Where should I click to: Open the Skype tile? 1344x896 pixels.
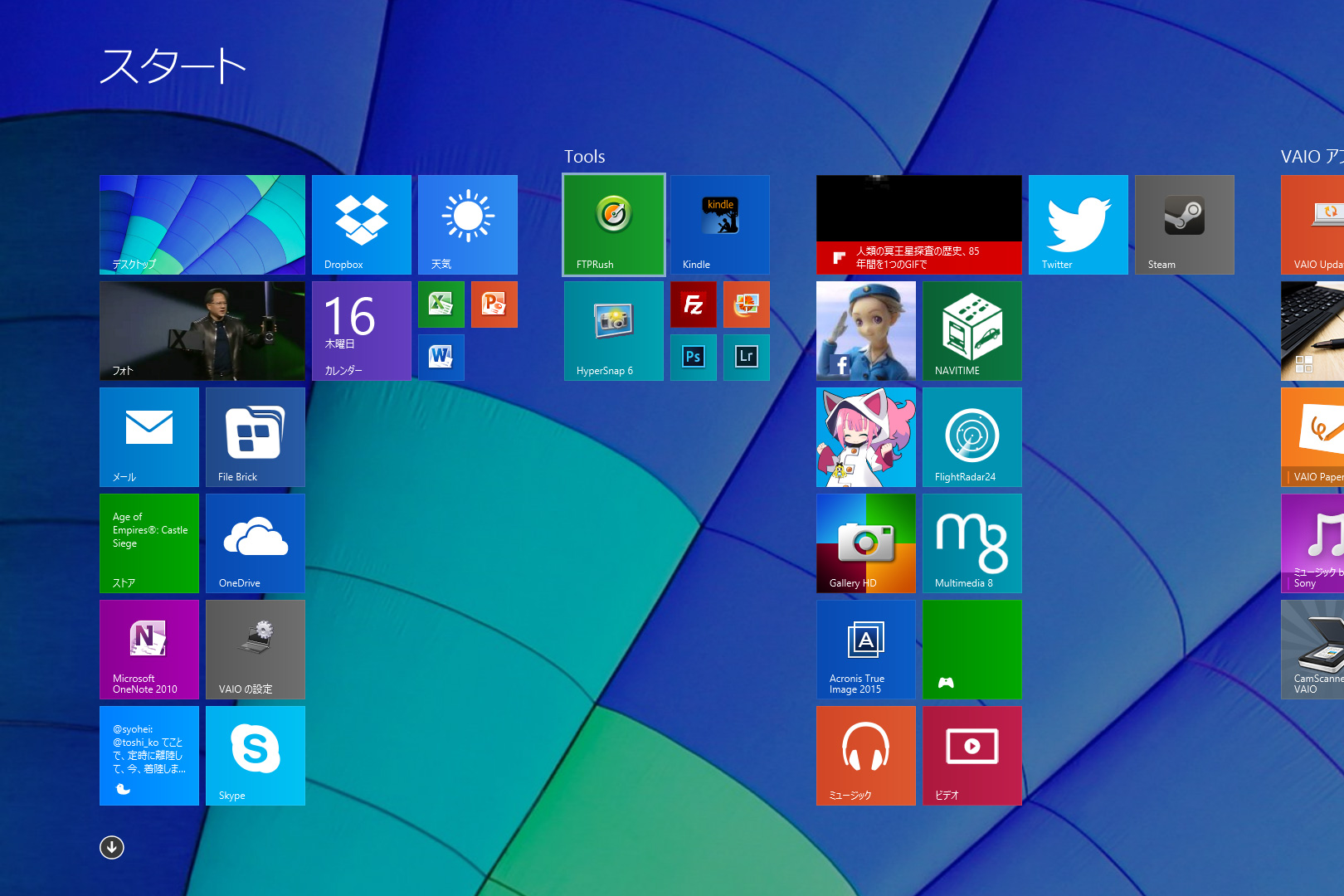point(255,755)
